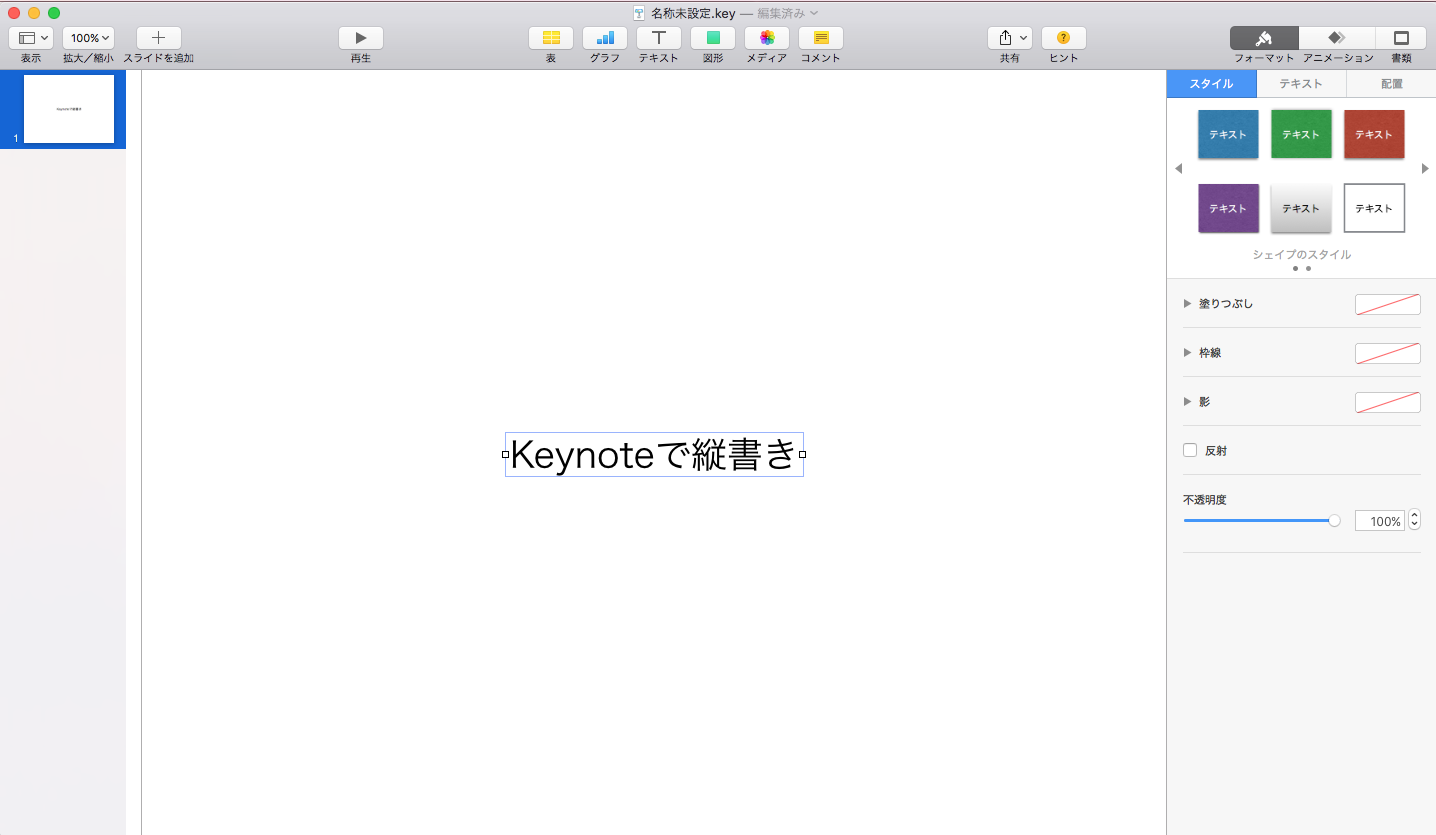Insert a chart using the グラフ icon
This screenshot has height=835, width=1436.
tap(605, 38)
